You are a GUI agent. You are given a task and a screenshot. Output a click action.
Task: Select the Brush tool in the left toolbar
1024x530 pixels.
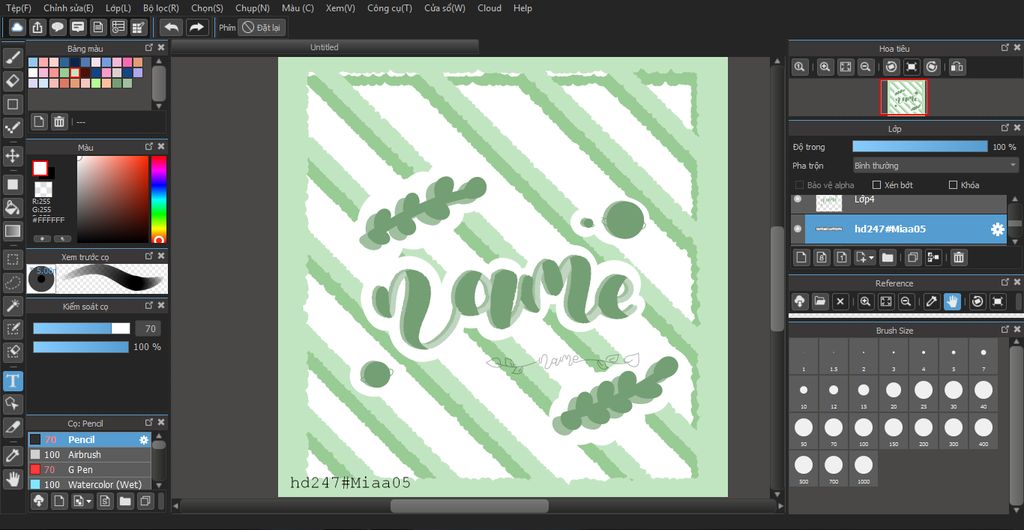coord(12,58)
